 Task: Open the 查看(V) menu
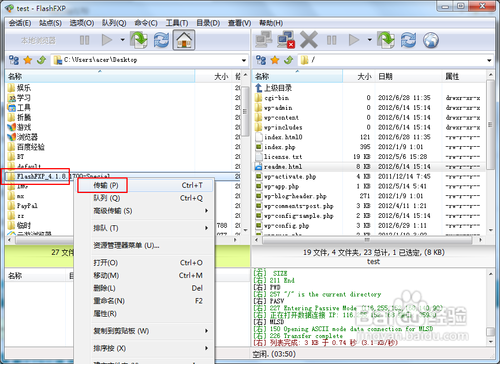[x=239, y=23]
